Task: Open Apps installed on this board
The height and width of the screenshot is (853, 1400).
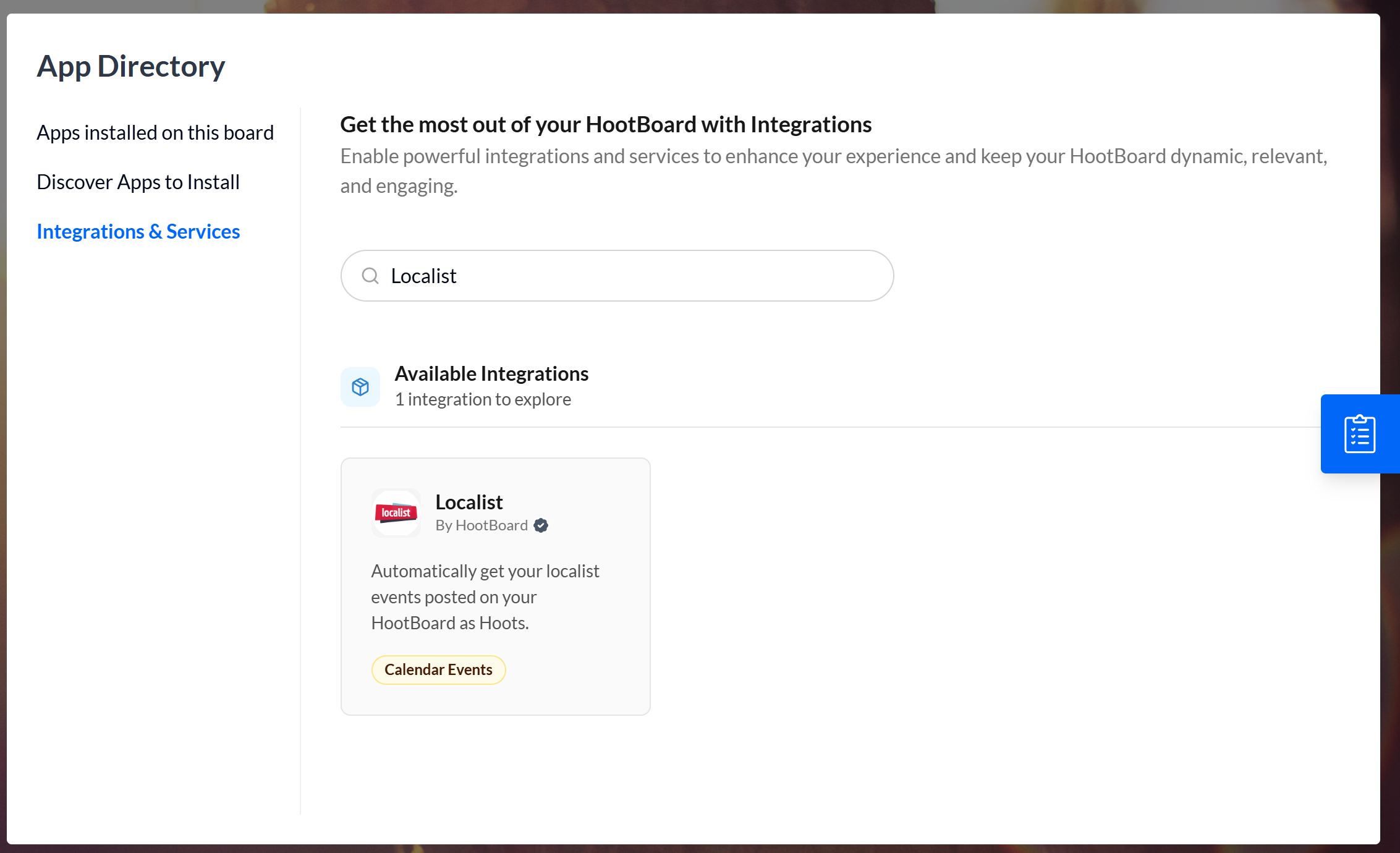Action: [x=155, y=133]
